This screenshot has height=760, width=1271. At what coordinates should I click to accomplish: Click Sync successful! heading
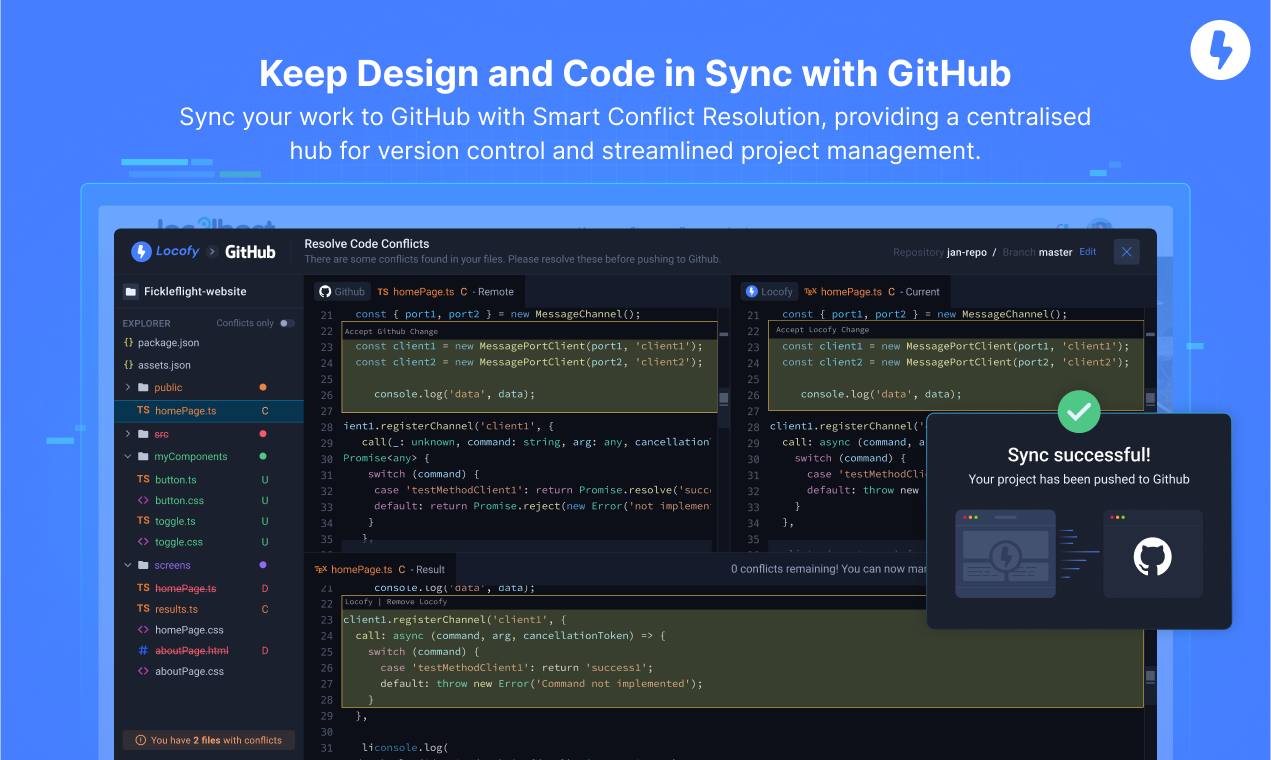(x=1079, y=455)
